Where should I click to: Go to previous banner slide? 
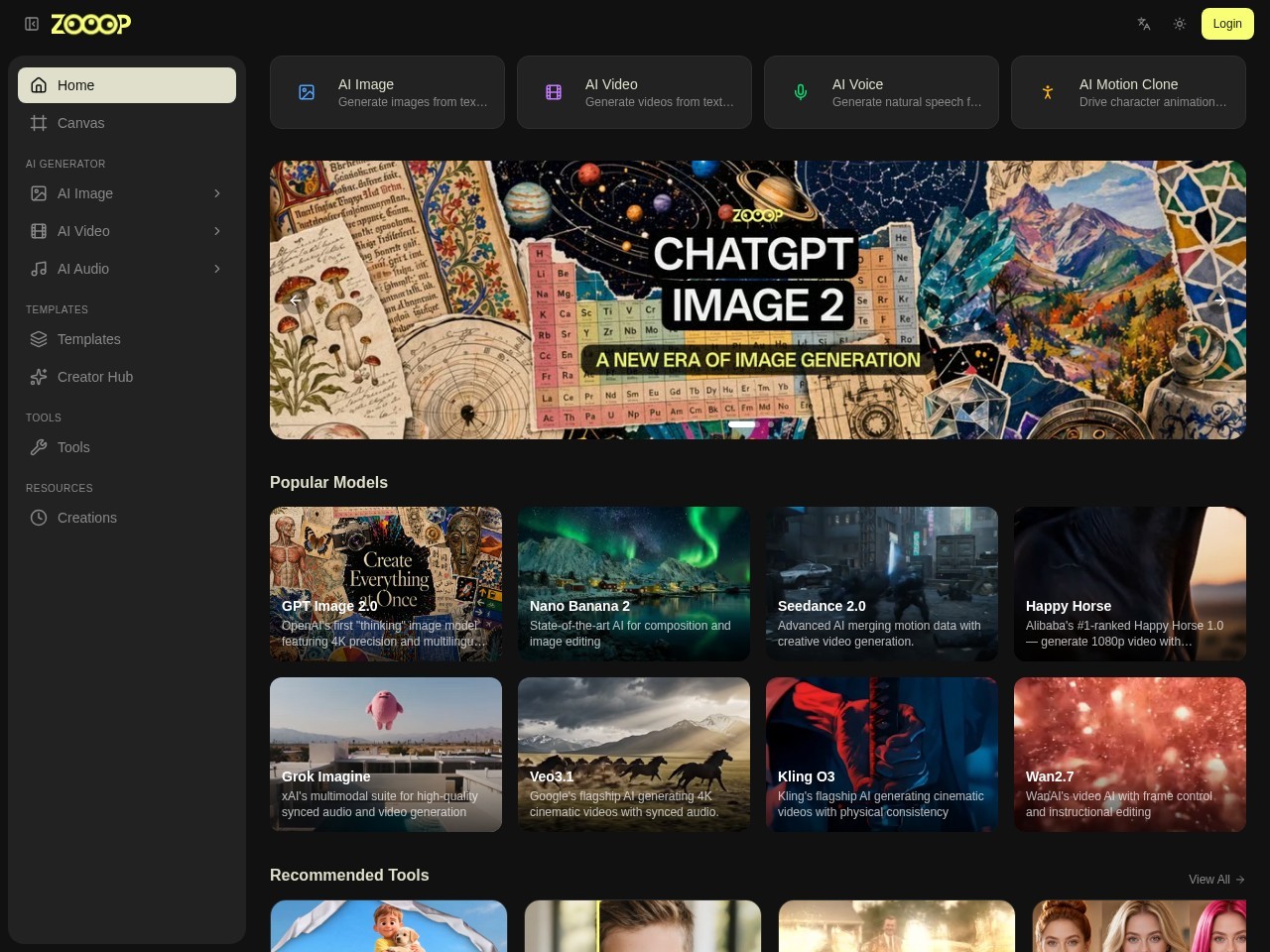[296, 299]
